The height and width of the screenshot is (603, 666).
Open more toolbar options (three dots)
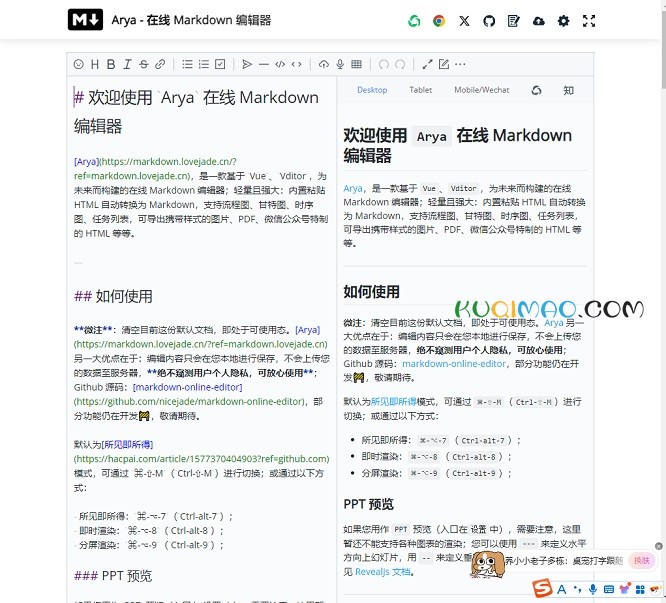460,64
